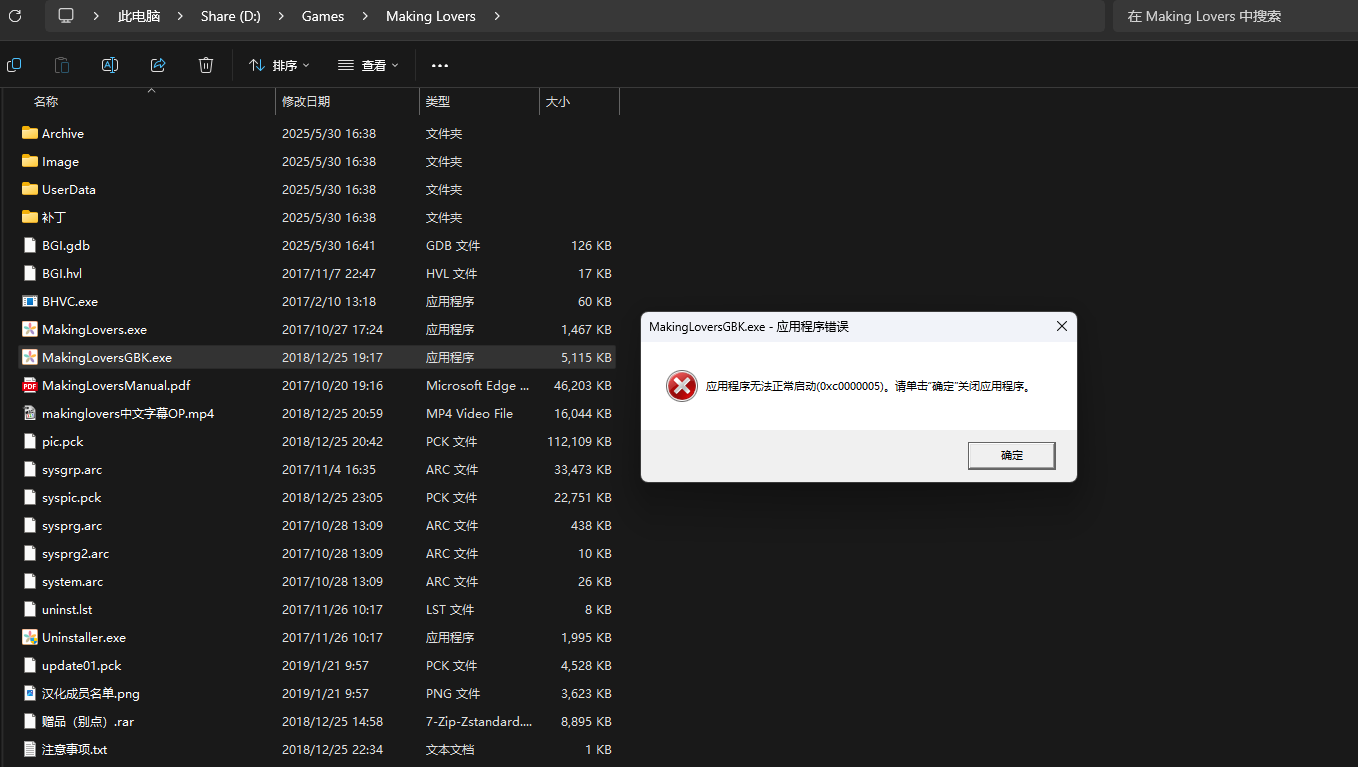Click the pic.pck file icon
The height and width of the screenshot is (767, 1358).
point(30,441)
